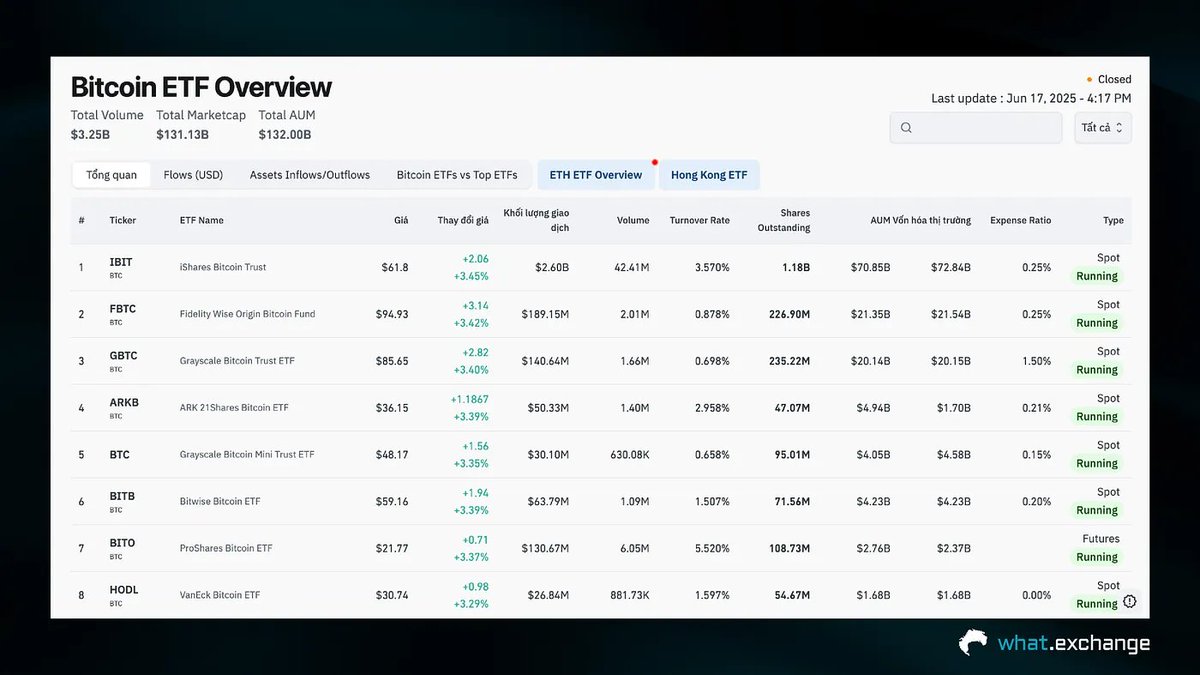Open VanEck Bitcoin ETF
This screenshot has height=675, width=1200.
click(x=220, y=595)
